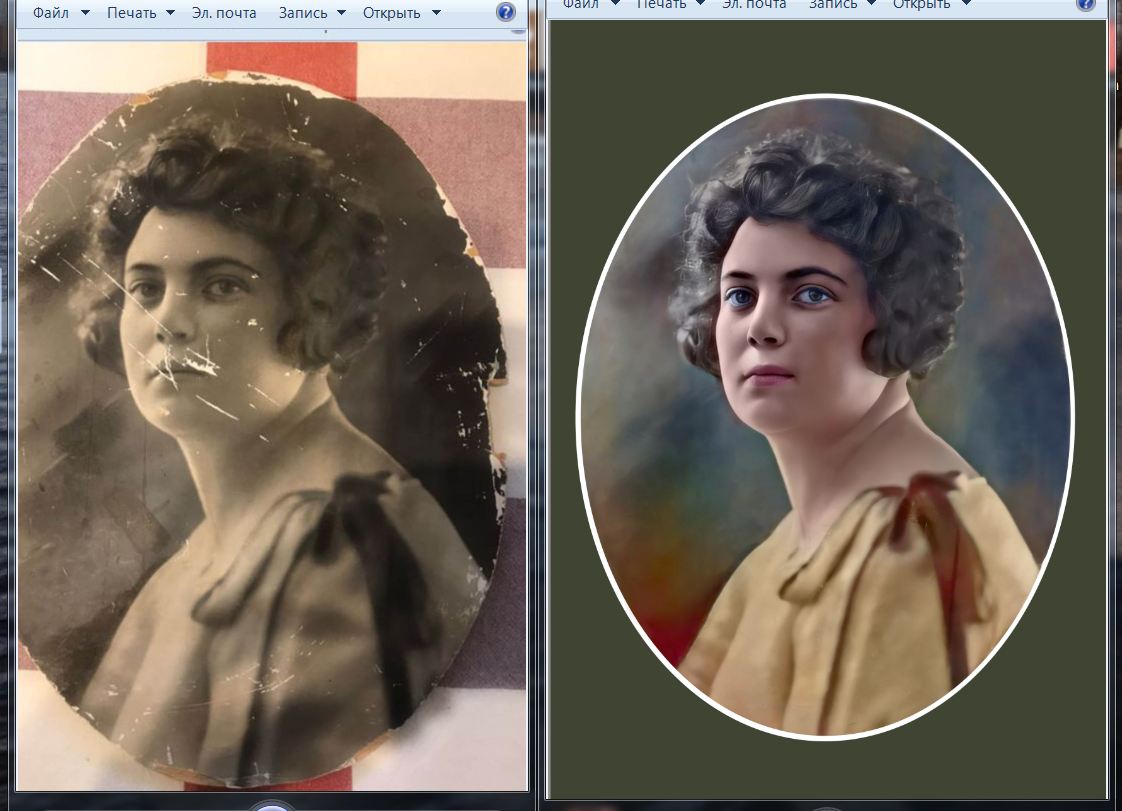Open the Запись dropdown in the right viewer window
Screen dimensions: 1122x811
(841, 4)
